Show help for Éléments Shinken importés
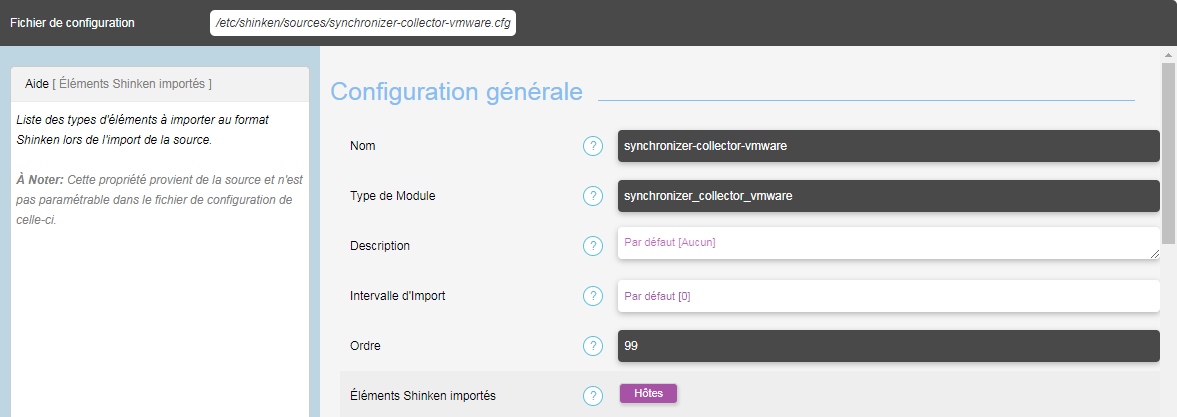Screen dimensions: 1177x417 click(592, 396)
